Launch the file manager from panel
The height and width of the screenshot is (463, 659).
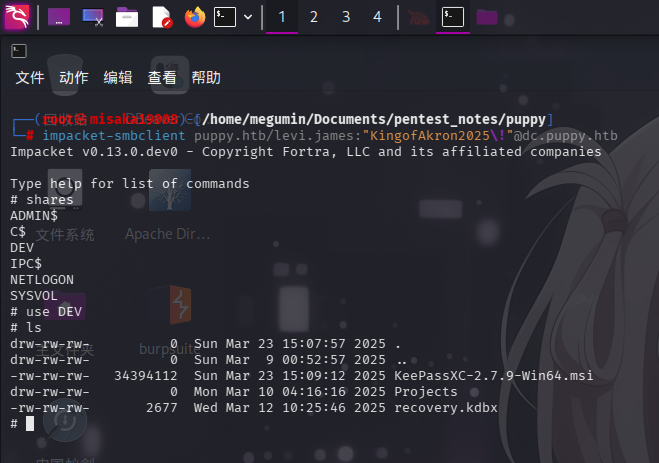click(x=127, y=17)
